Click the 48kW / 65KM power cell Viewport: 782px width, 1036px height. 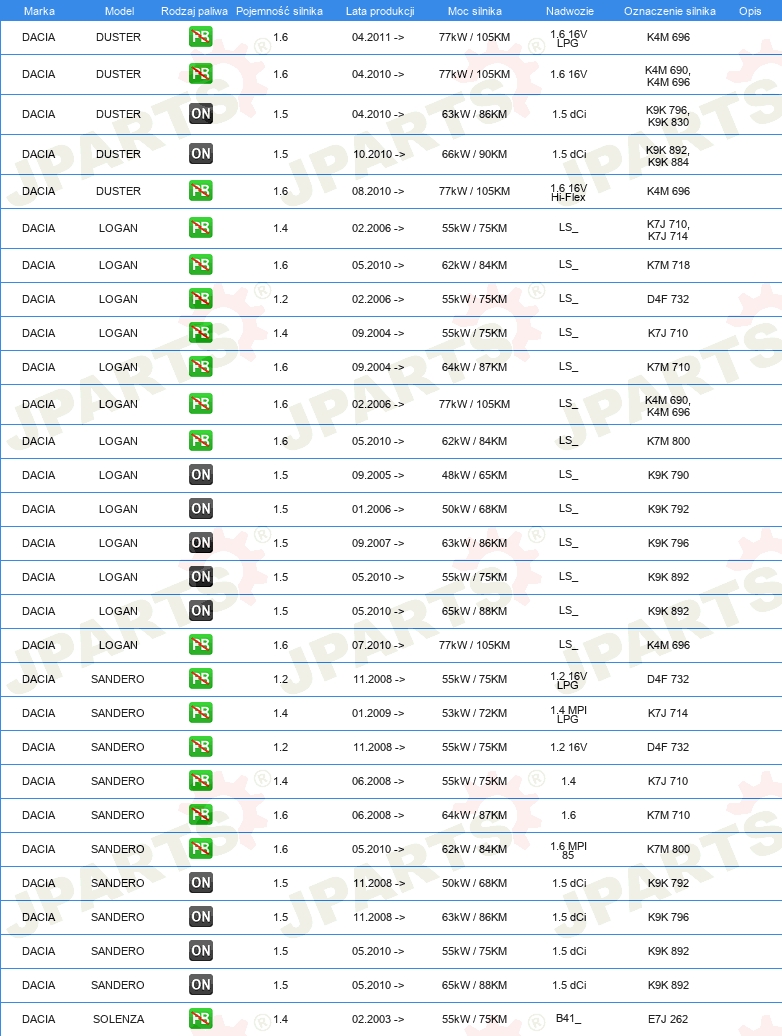(x=474, y=475)
